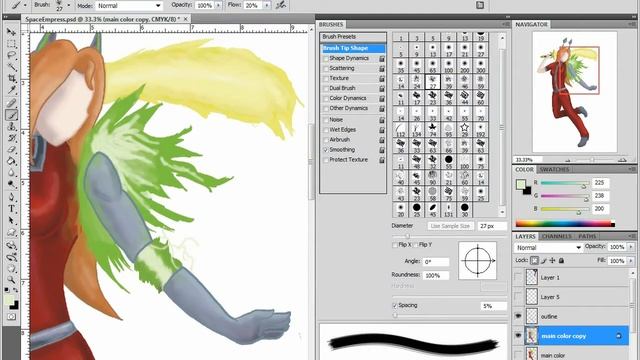Select the Eraser tool
Image resolution: width=640 pixels, height=360 pixels.
pyautogui.click(x=11, y=150)
